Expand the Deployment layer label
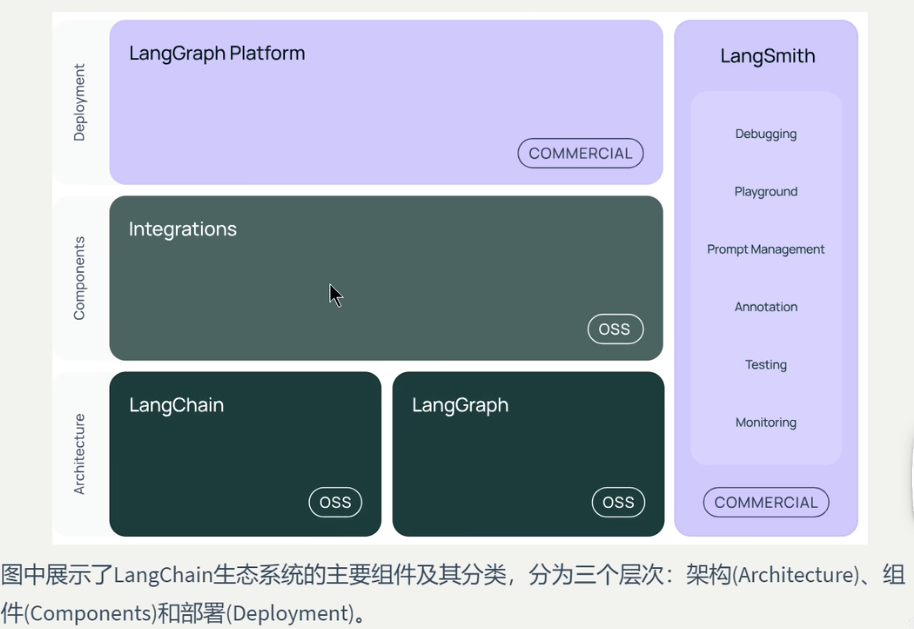This screenshot has width=914, height=629. (x=79, y=100)
